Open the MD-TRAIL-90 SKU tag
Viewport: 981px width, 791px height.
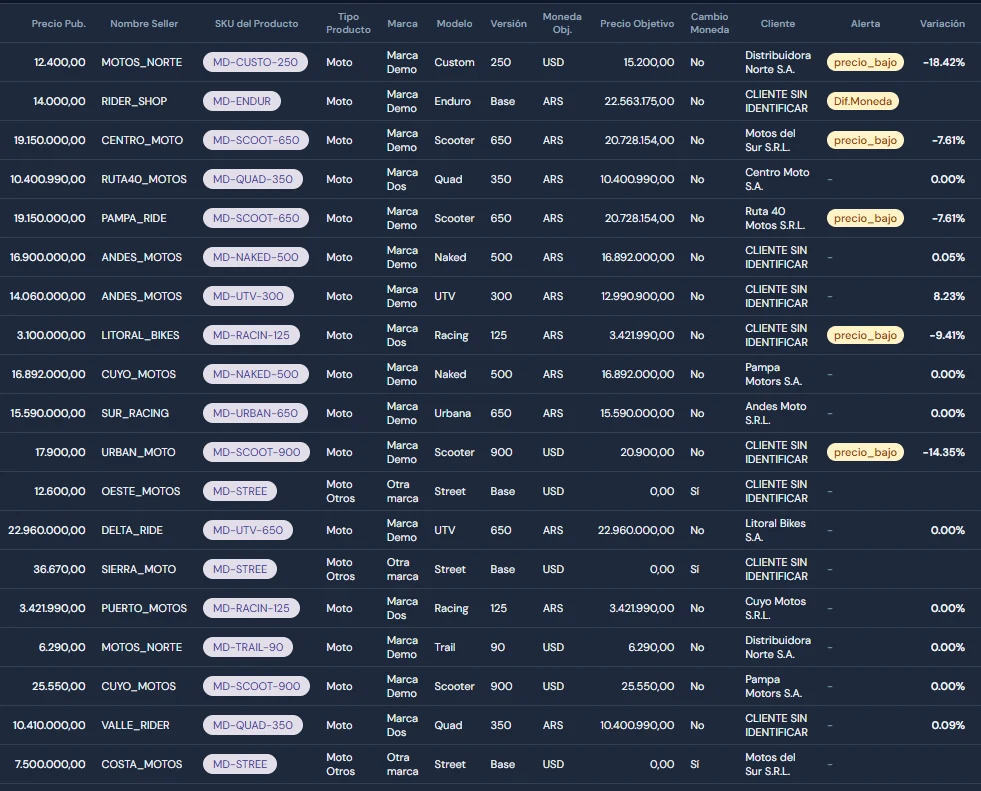coord(248,647)
